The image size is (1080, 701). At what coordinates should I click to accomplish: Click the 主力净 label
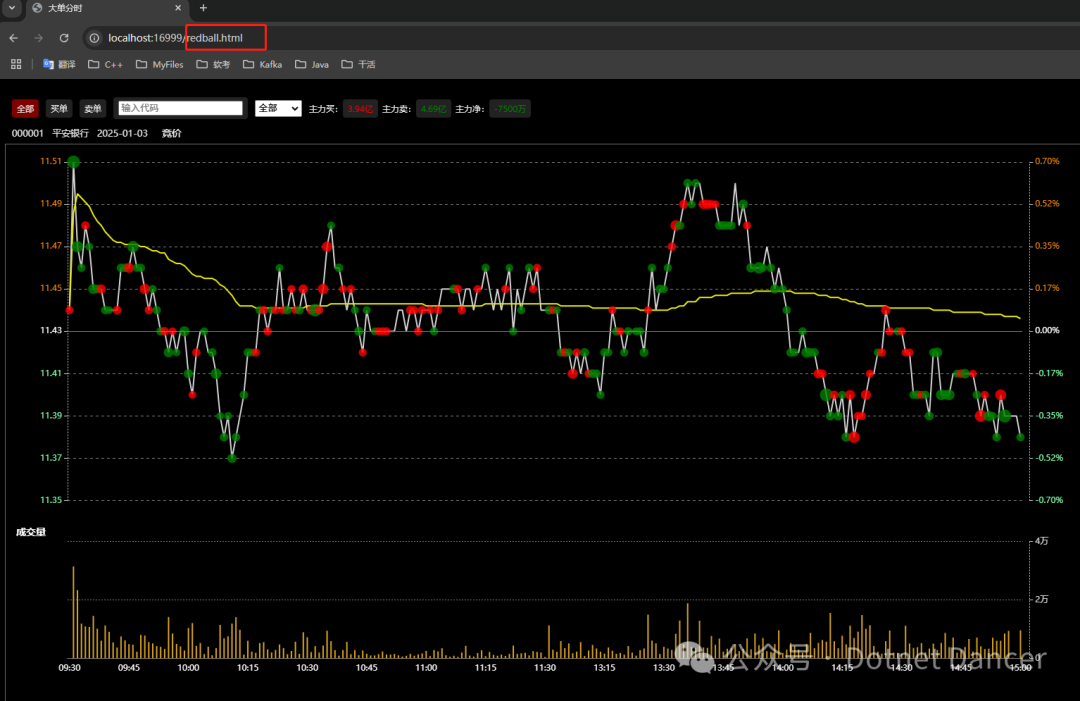470,109
